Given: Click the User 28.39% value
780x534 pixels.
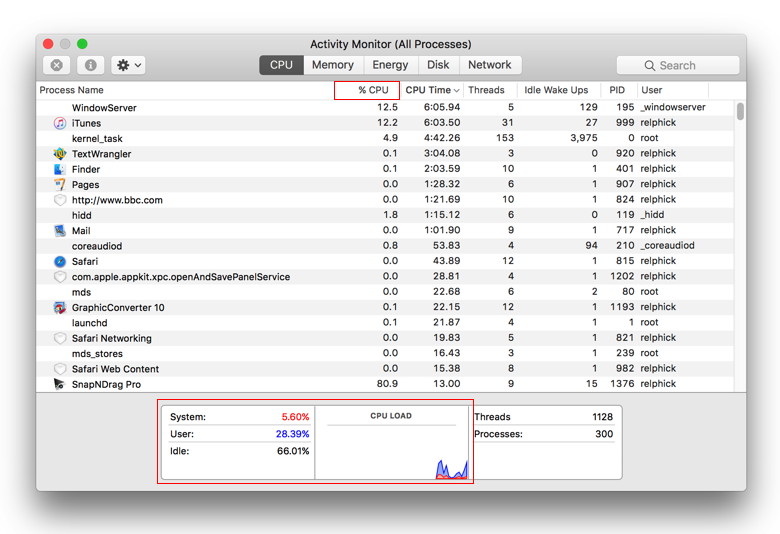Looking at the screenshot, I should pyautogui.click(x=292, y=434).
